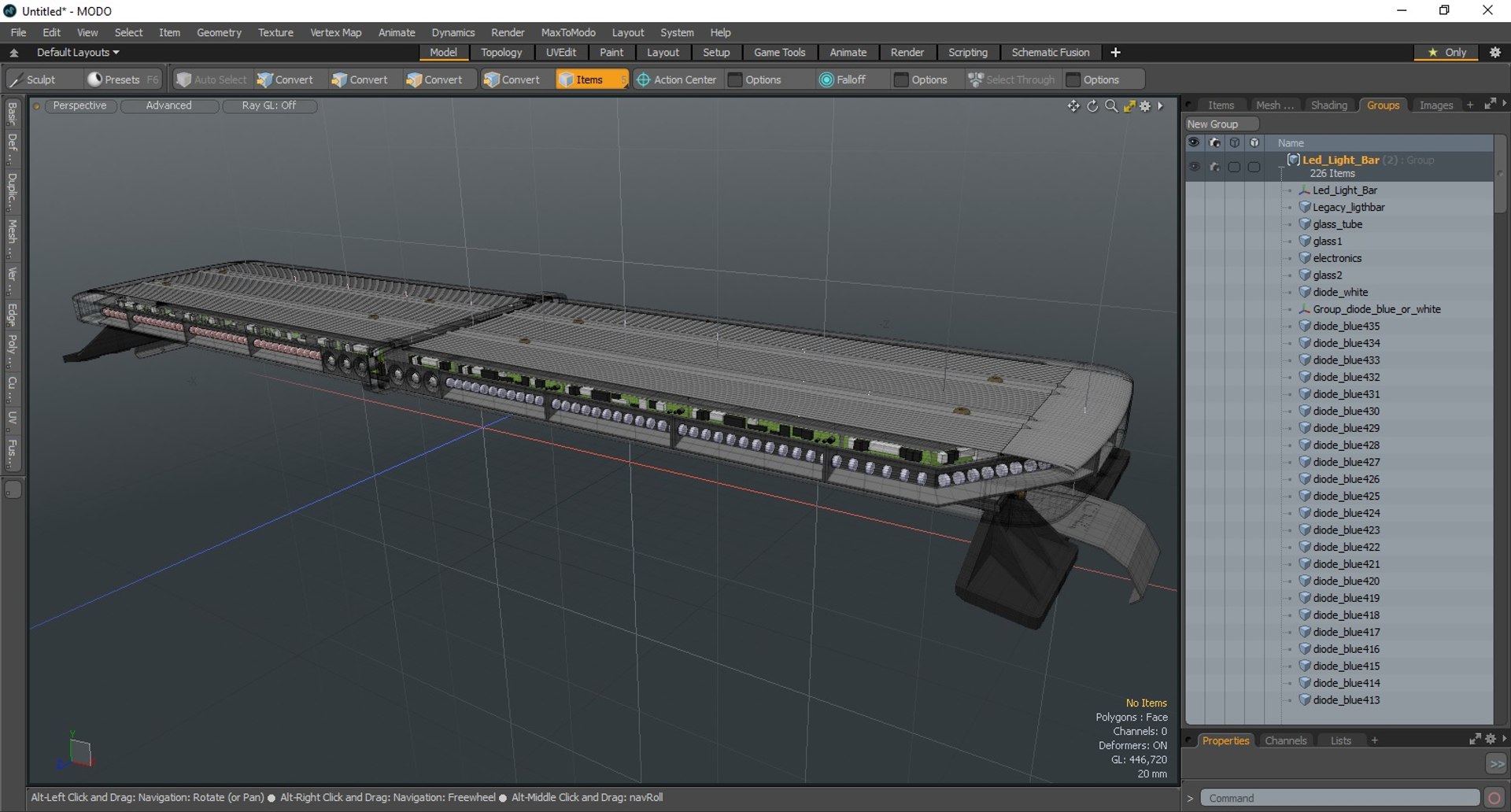1511x812 pixels.
Task: Add a new layout tab with plus
Action: (x=1115, y=52)
